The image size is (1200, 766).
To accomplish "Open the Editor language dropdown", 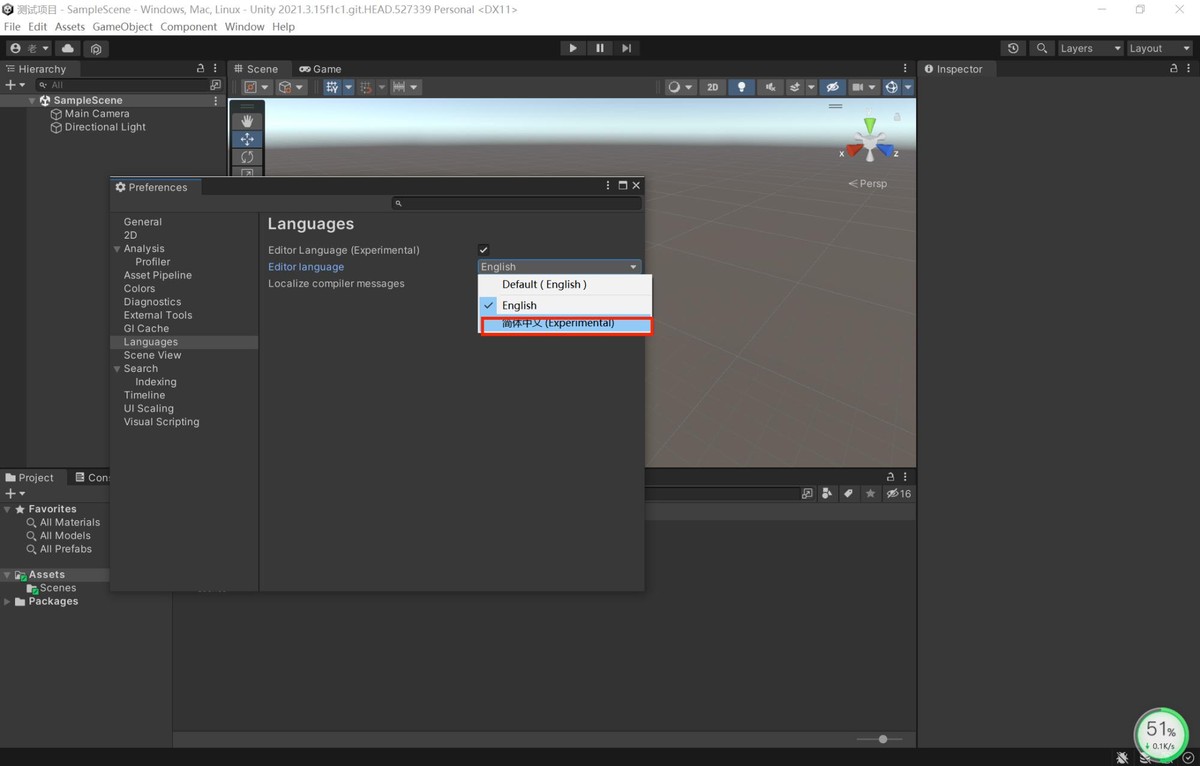I will pos(557,266).
